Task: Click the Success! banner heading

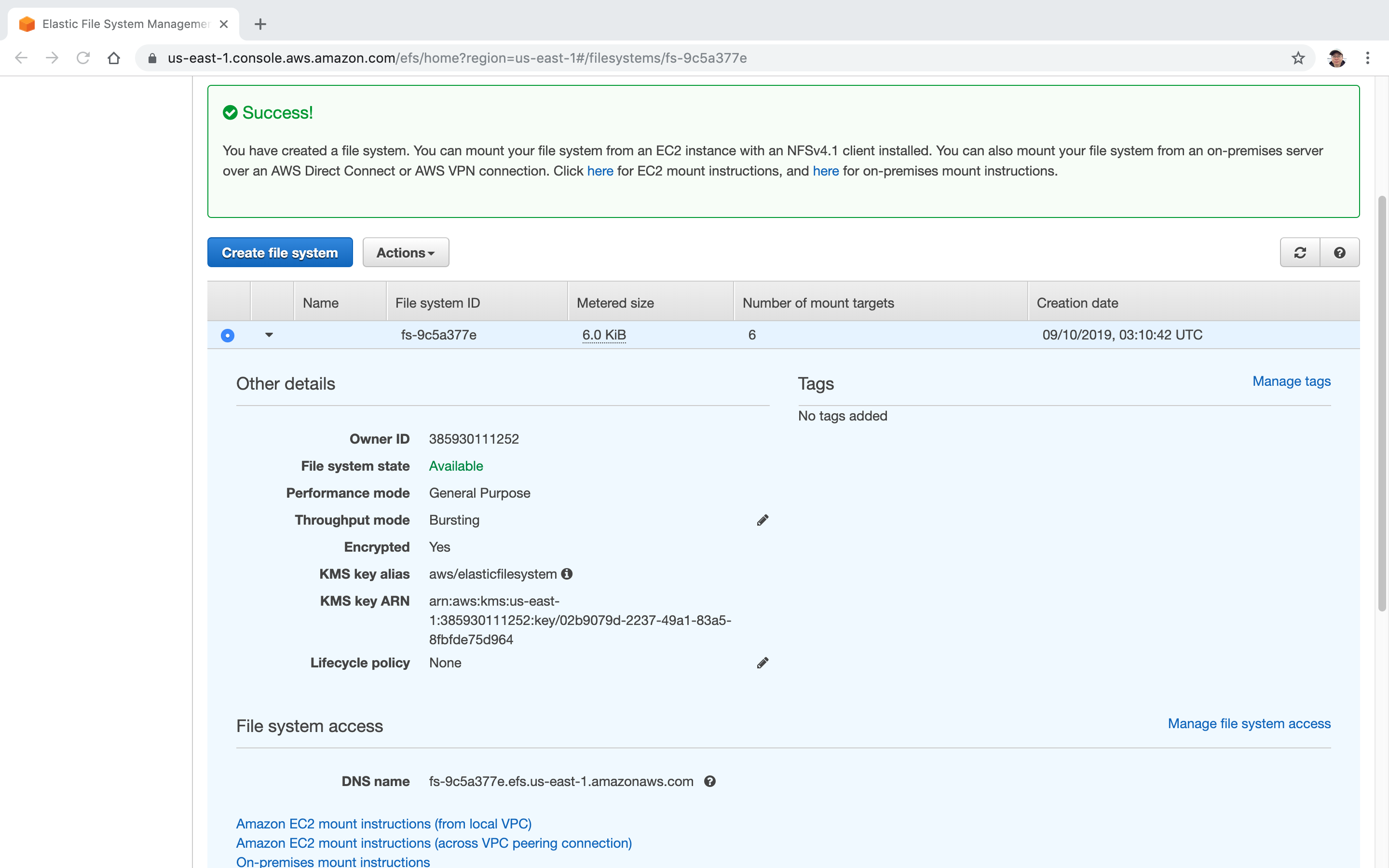Action: 277,112
